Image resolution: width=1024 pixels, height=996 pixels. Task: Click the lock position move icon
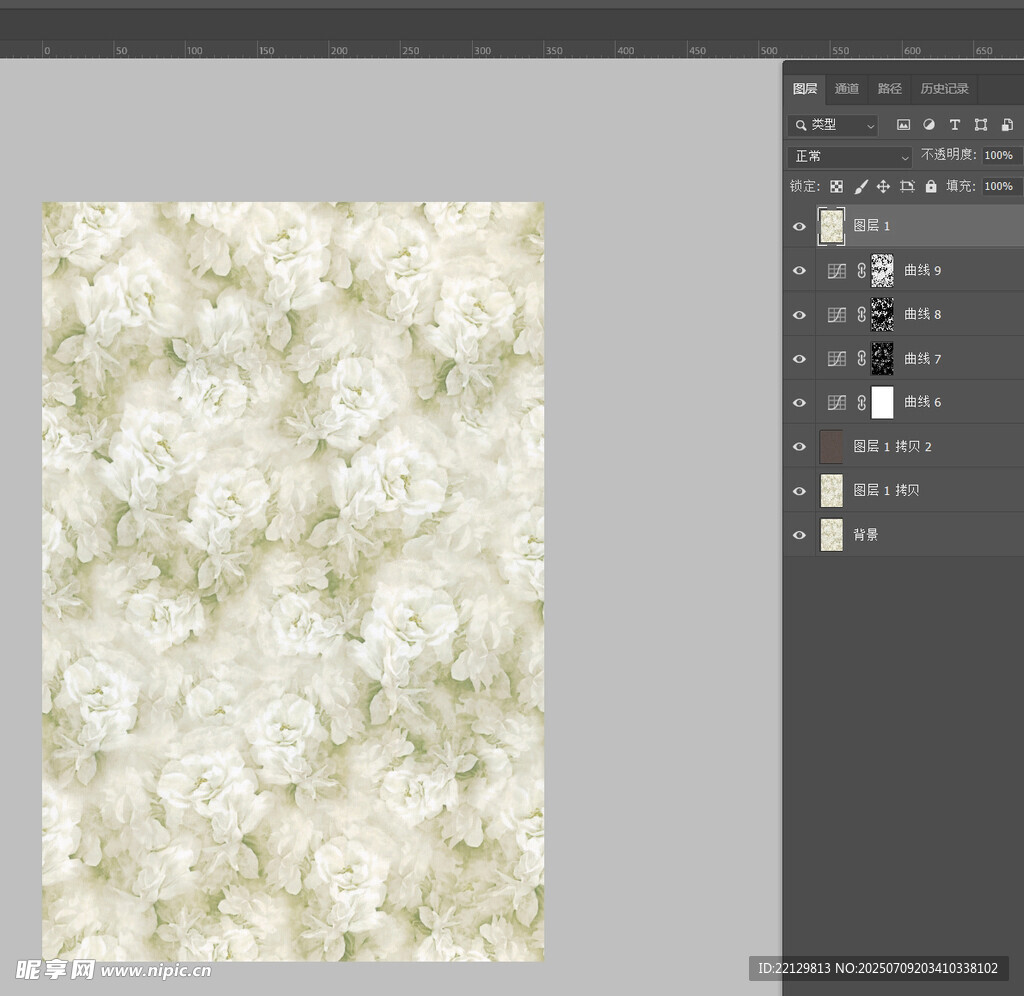coord(883,186)
